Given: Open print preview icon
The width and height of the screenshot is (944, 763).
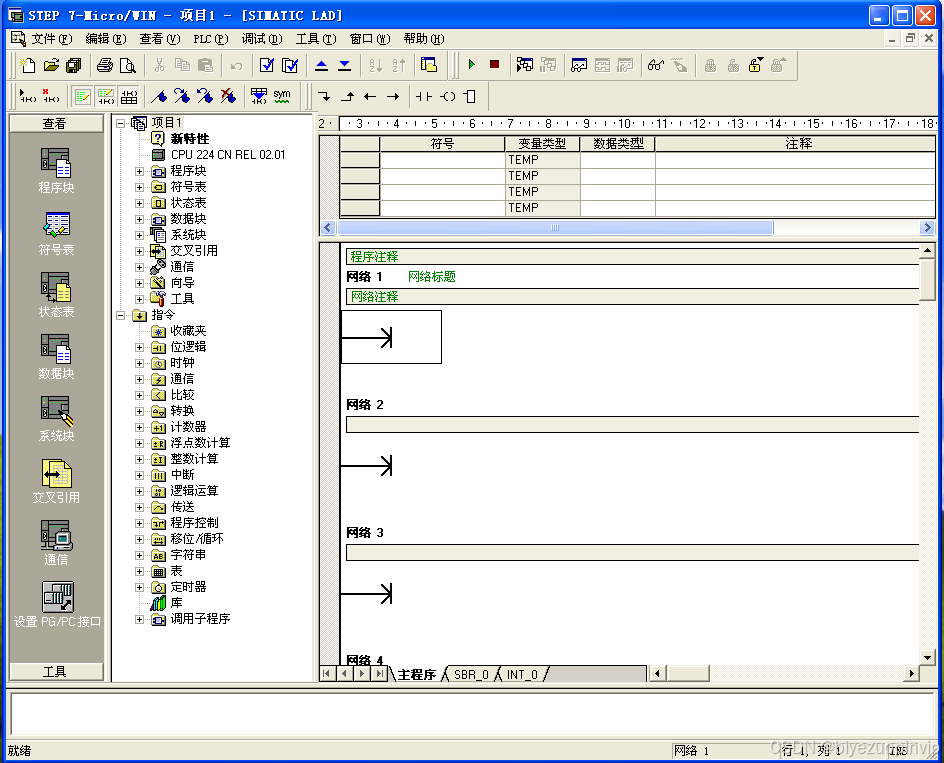Looking at the screenshot, I should click(x=128, y=65).
